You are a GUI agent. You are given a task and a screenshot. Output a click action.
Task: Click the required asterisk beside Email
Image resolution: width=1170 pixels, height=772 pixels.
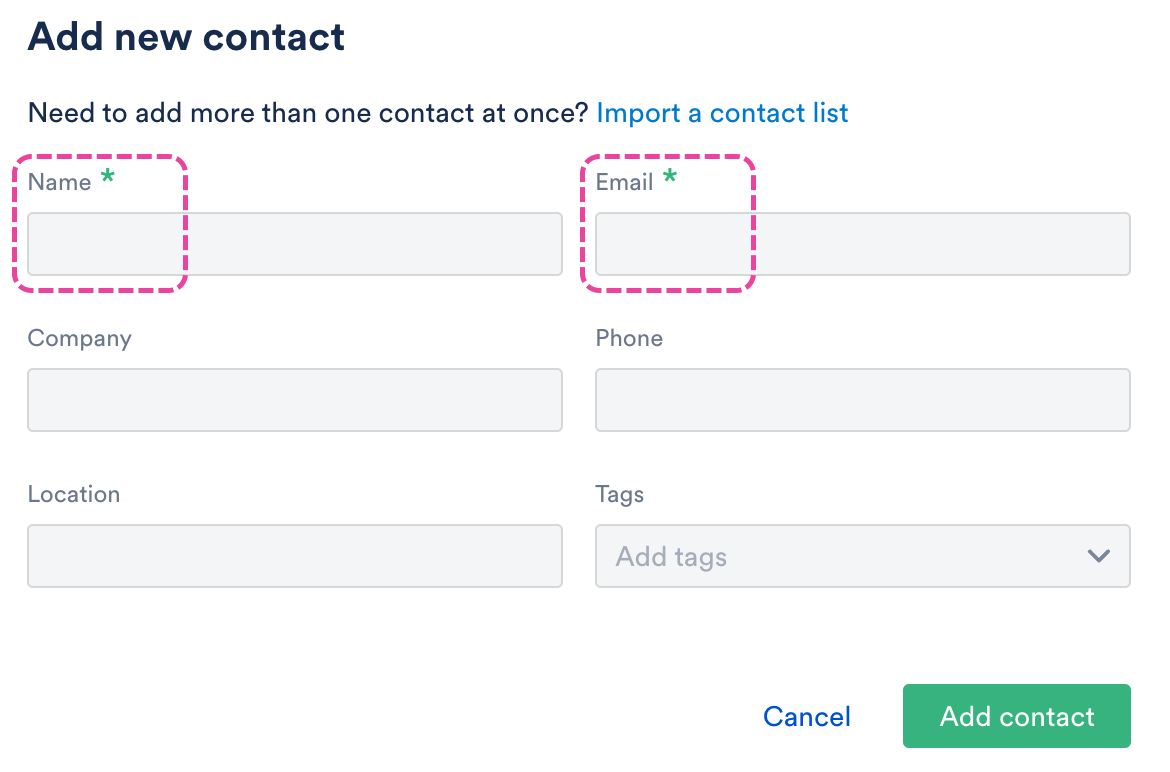coord(670,180)
